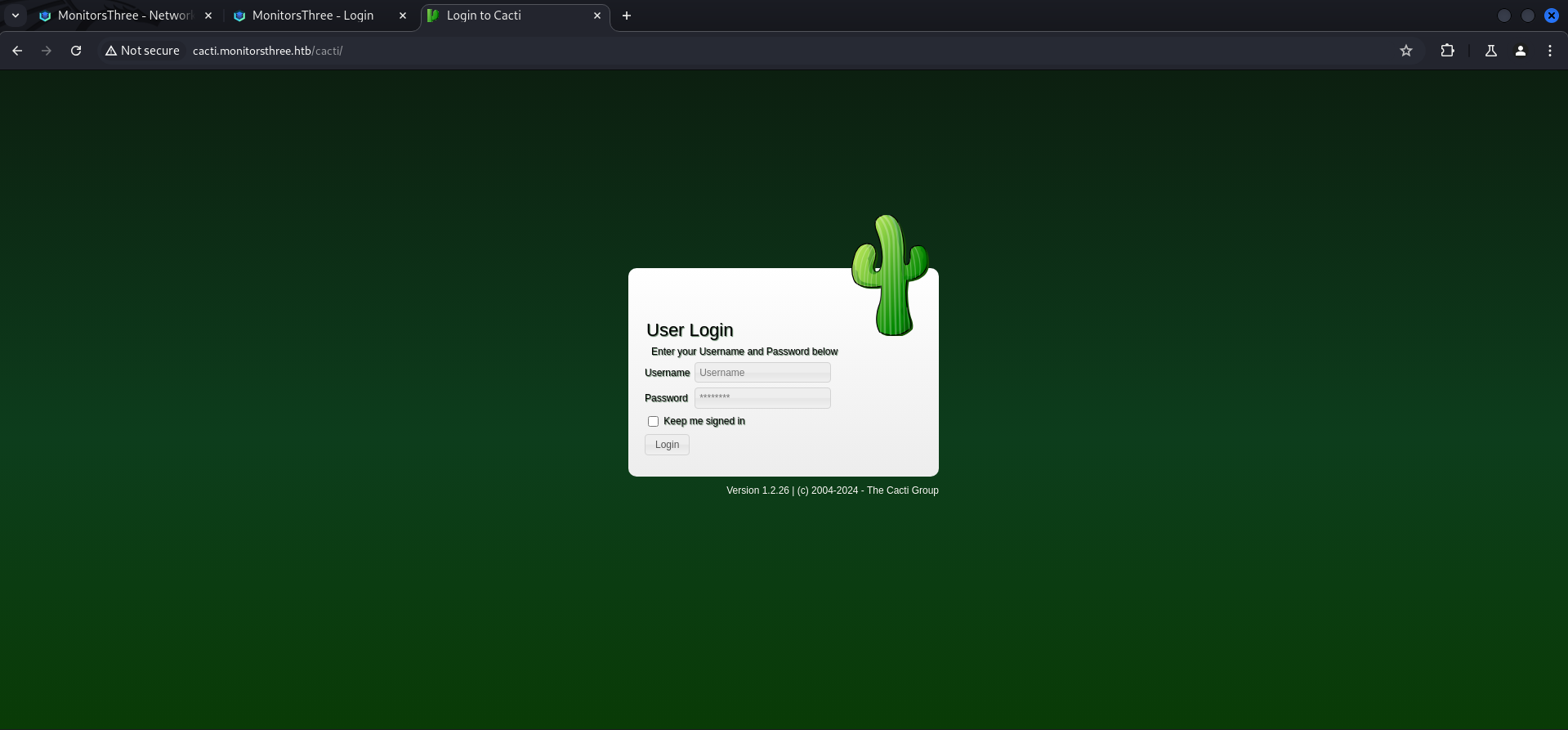Bookmark this page with the star icon
Image resolution: width=1568 pixels, height=730 pixels.
(1406, 51)
